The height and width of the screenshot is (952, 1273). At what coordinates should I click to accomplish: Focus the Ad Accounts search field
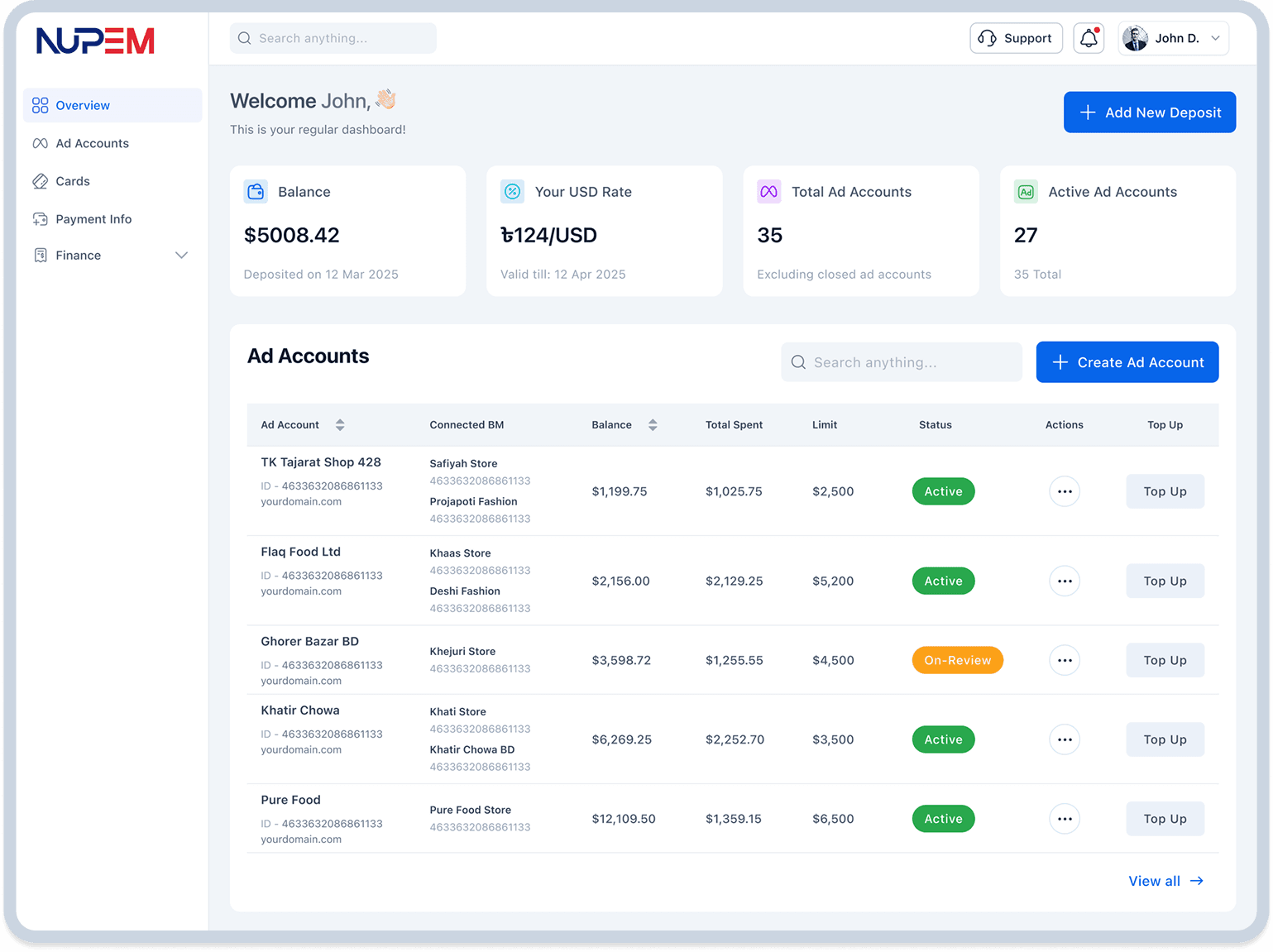[x=902, y=362]
